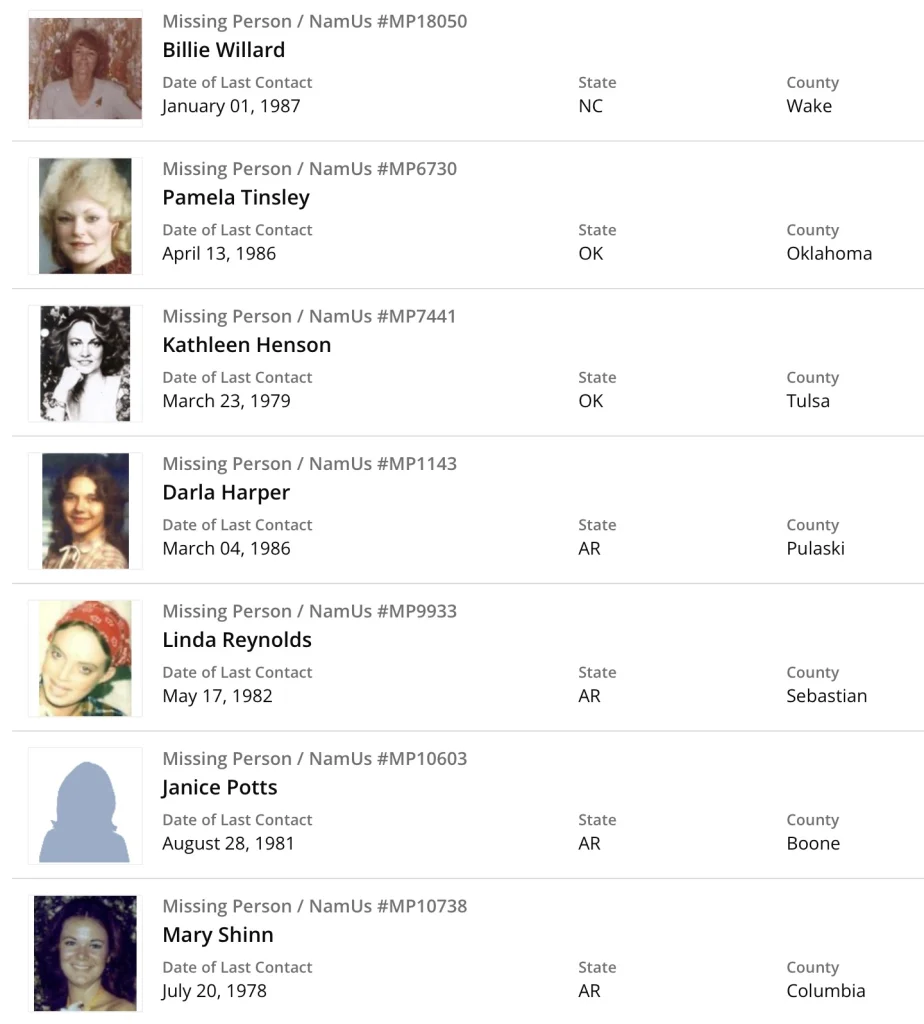
Task: Open the thumbnail next to Darla Harper
Action: click(85, 511)
